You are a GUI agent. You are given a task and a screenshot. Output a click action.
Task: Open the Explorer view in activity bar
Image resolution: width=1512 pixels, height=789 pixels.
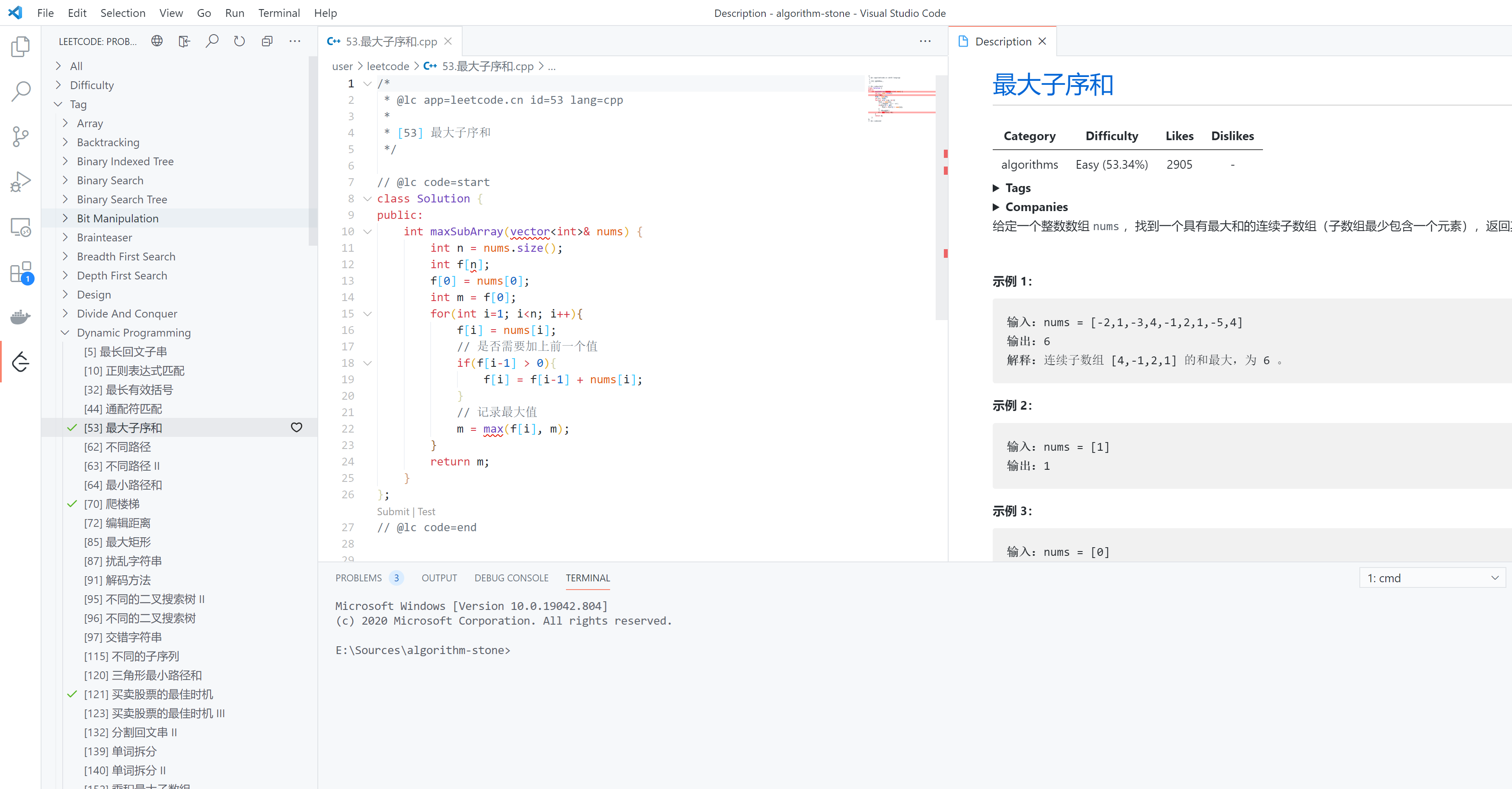(x=21, y=46)
